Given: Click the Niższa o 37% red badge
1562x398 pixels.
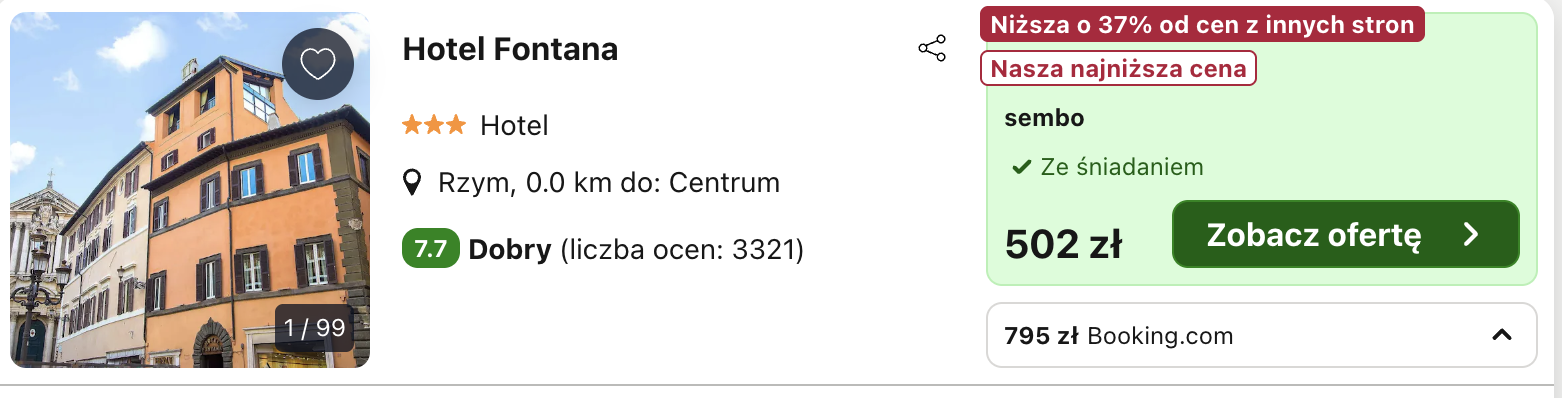Looking at the screenshot, I should (x=1202, y=25).
